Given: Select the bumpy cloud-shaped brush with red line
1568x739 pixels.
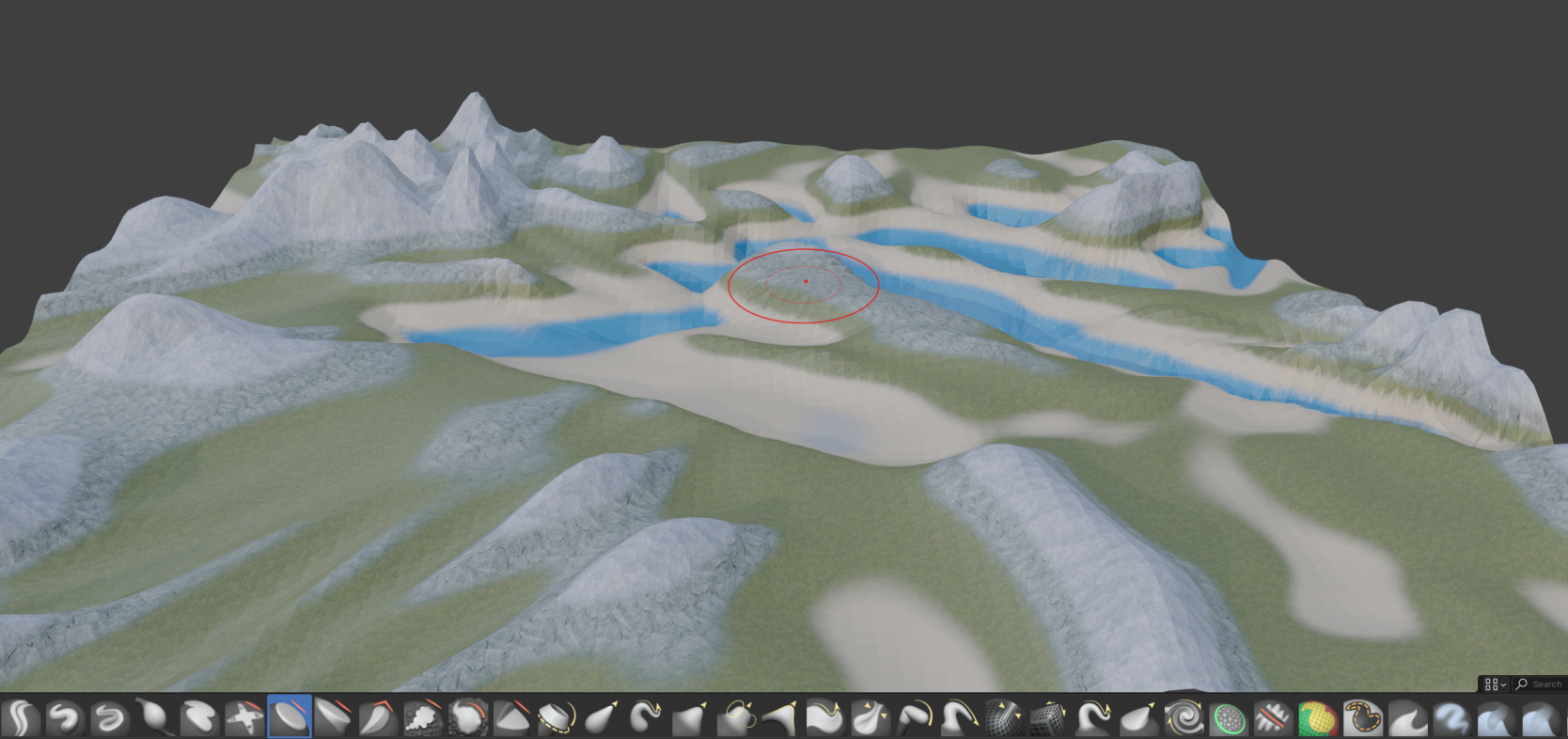Looking at the screenshot, I should [423, 717].
